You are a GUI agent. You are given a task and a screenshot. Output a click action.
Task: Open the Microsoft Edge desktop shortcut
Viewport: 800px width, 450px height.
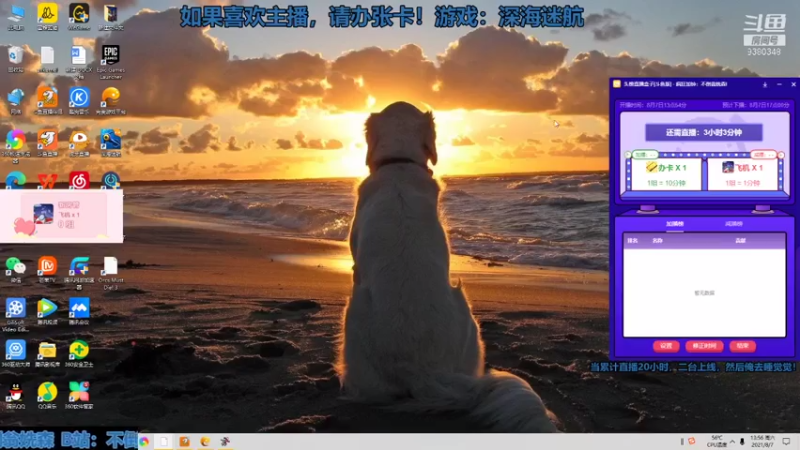(16, 180)
